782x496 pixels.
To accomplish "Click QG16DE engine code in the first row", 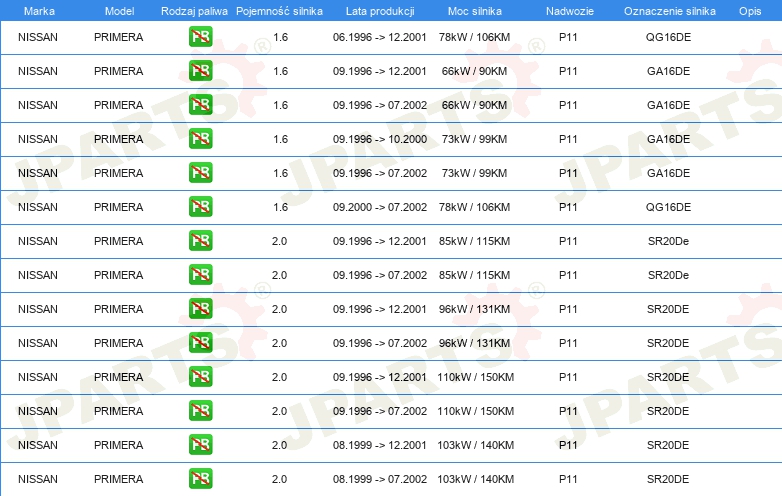I will pyautogui.click(x=668, y=38).
